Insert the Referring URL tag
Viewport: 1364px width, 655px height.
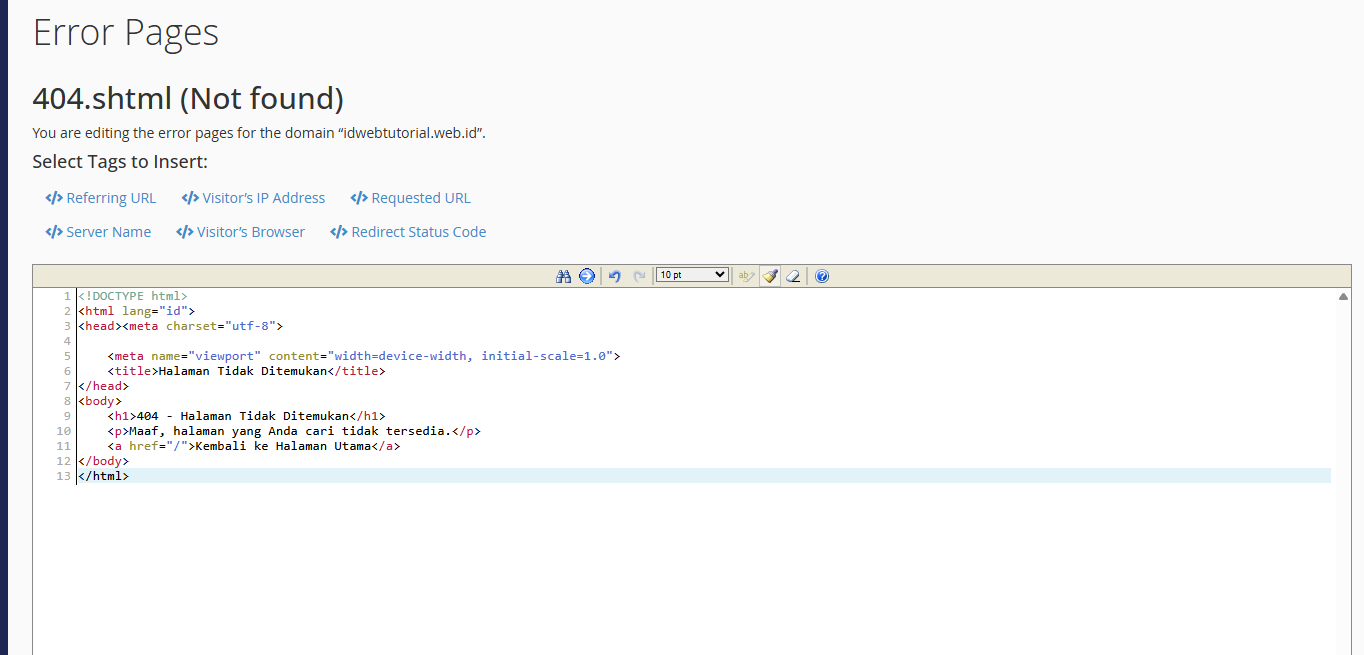pyautogui.click(x=101, y=198)
